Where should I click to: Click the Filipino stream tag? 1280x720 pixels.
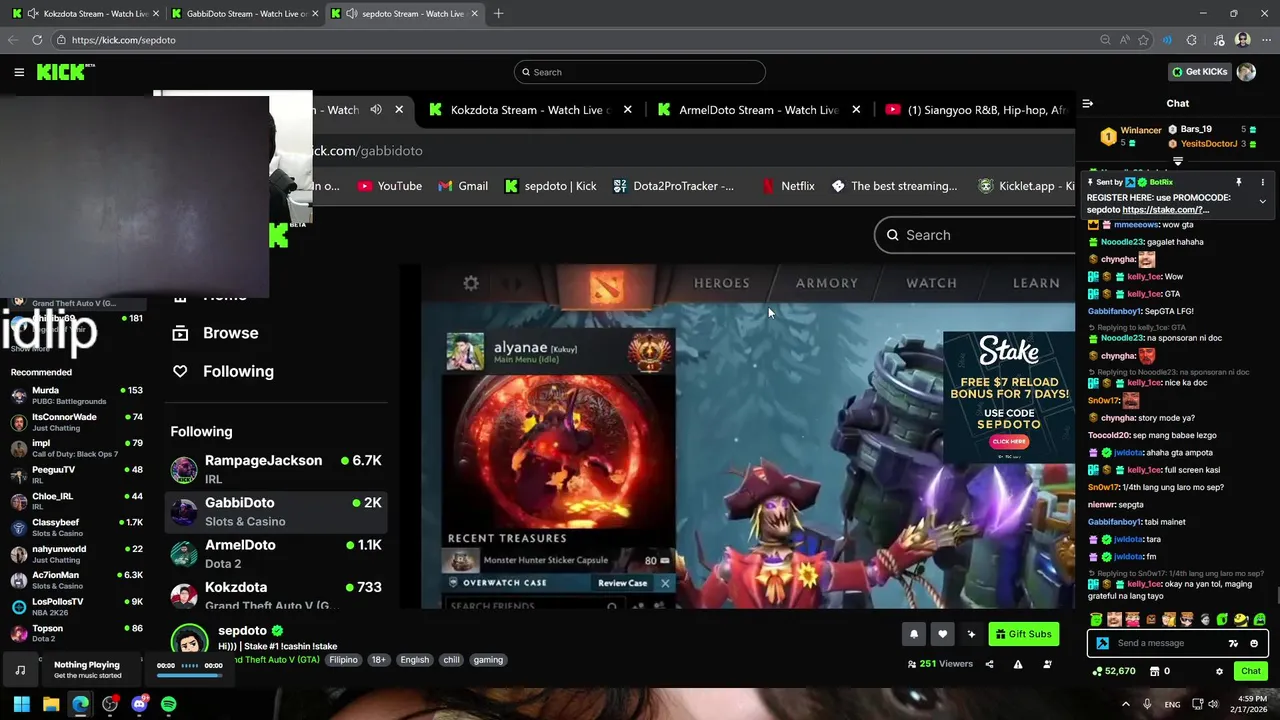pos(343,660)
